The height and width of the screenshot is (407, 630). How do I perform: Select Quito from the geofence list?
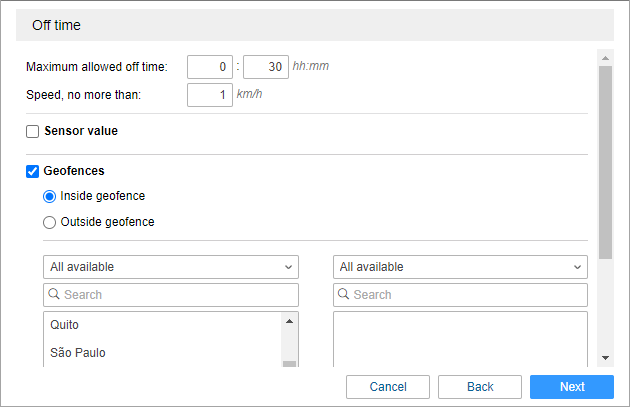click(65, 325)
